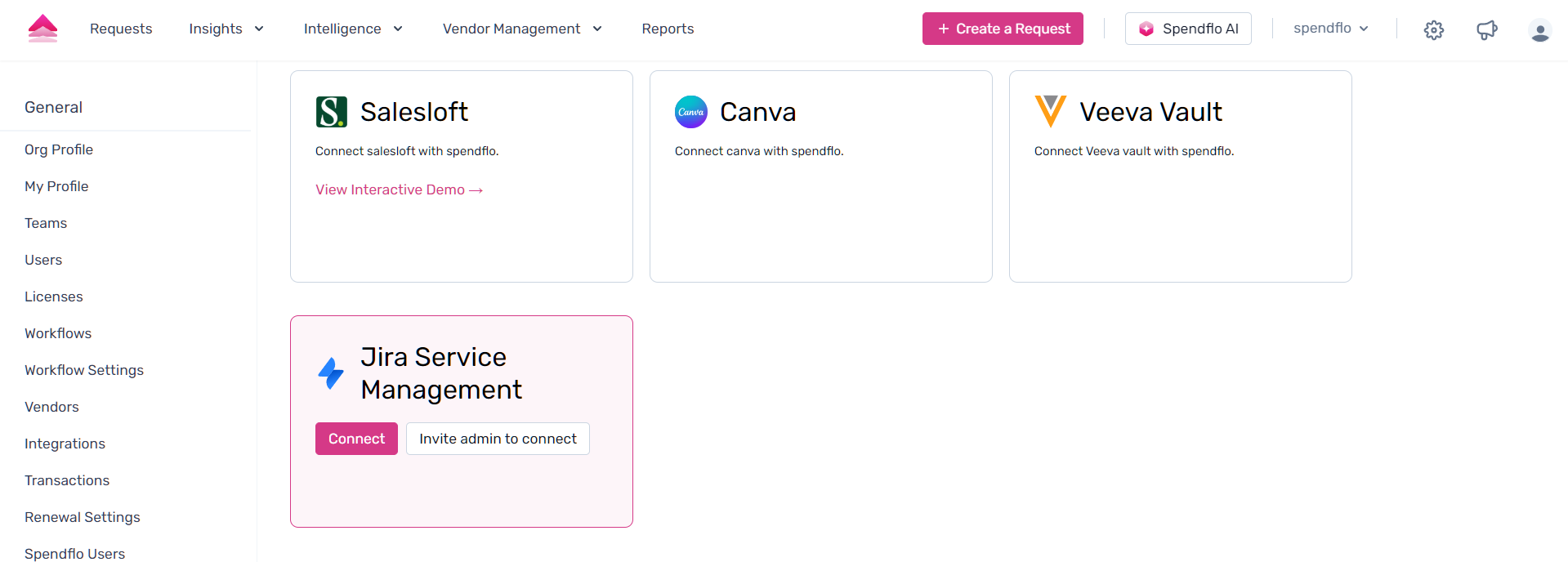Viewport: 1568px width, 562px height.
Task: Click the Canva logo icon
Action: click(690, 112)
